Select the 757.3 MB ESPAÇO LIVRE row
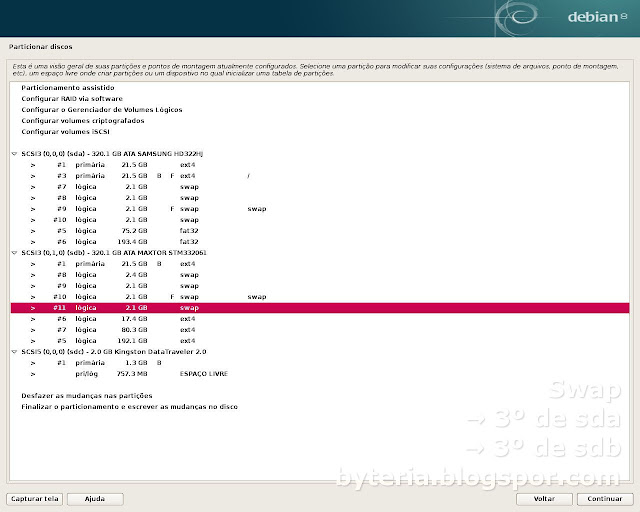640x512 pixels. (150, 374)
